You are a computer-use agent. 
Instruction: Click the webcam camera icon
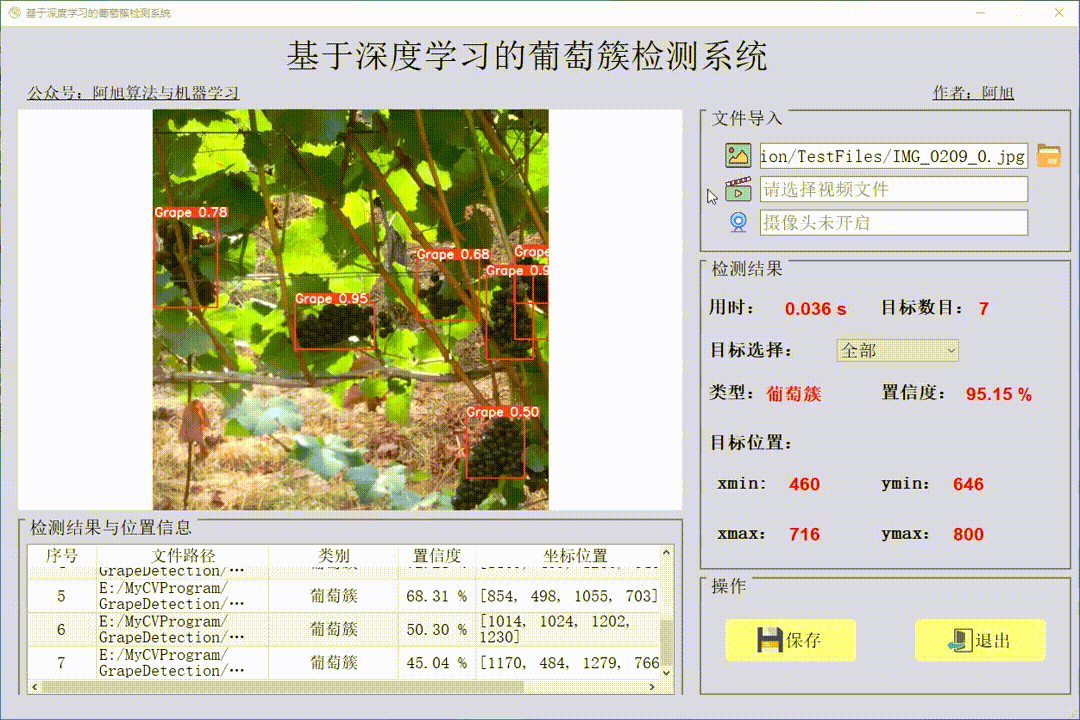(738, 222)
